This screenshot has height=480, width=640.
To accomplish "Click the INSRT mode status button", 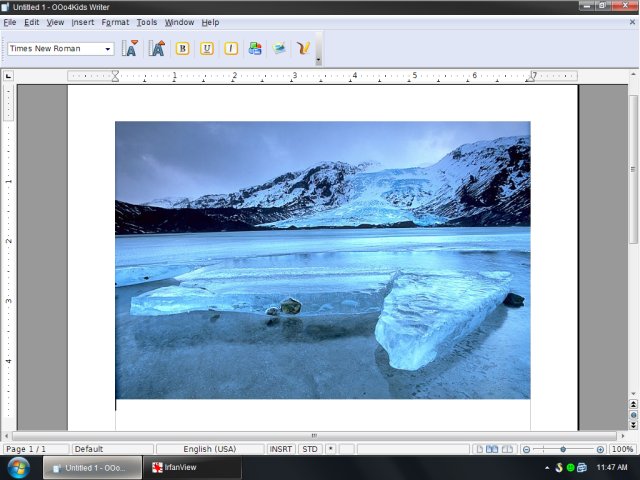I will [x=281, y=450].
